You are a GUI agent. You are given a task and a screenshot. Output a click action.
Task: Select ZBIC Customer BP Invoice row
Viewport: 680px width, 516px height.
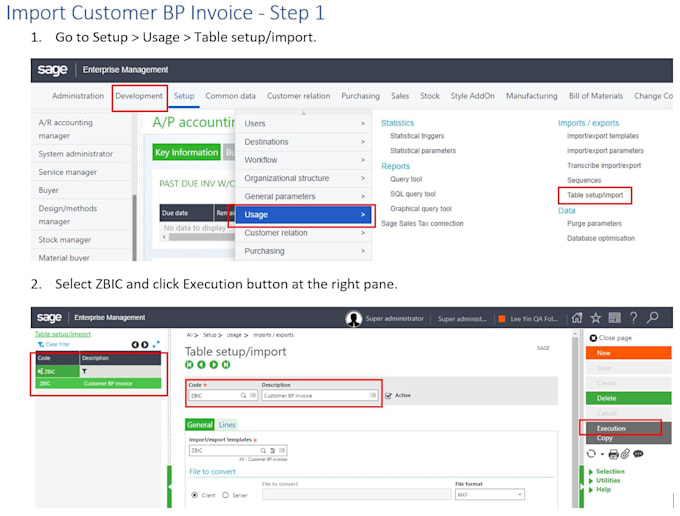[x=98, y=383]
